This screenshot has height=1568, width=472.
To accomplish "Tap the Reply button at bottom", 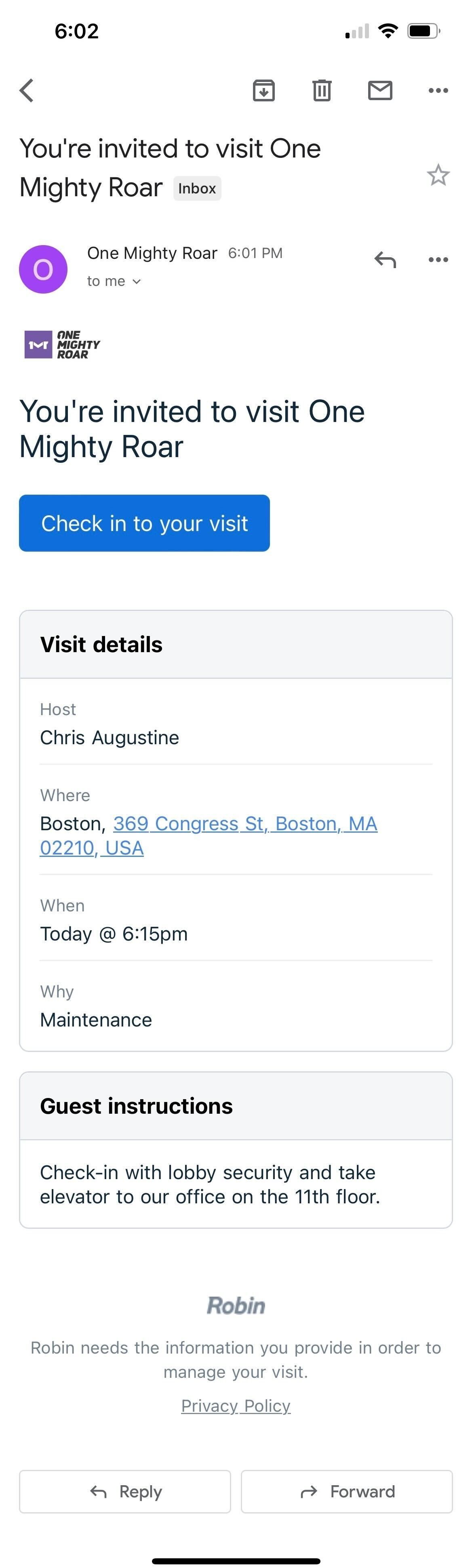I will [125, 1491].
